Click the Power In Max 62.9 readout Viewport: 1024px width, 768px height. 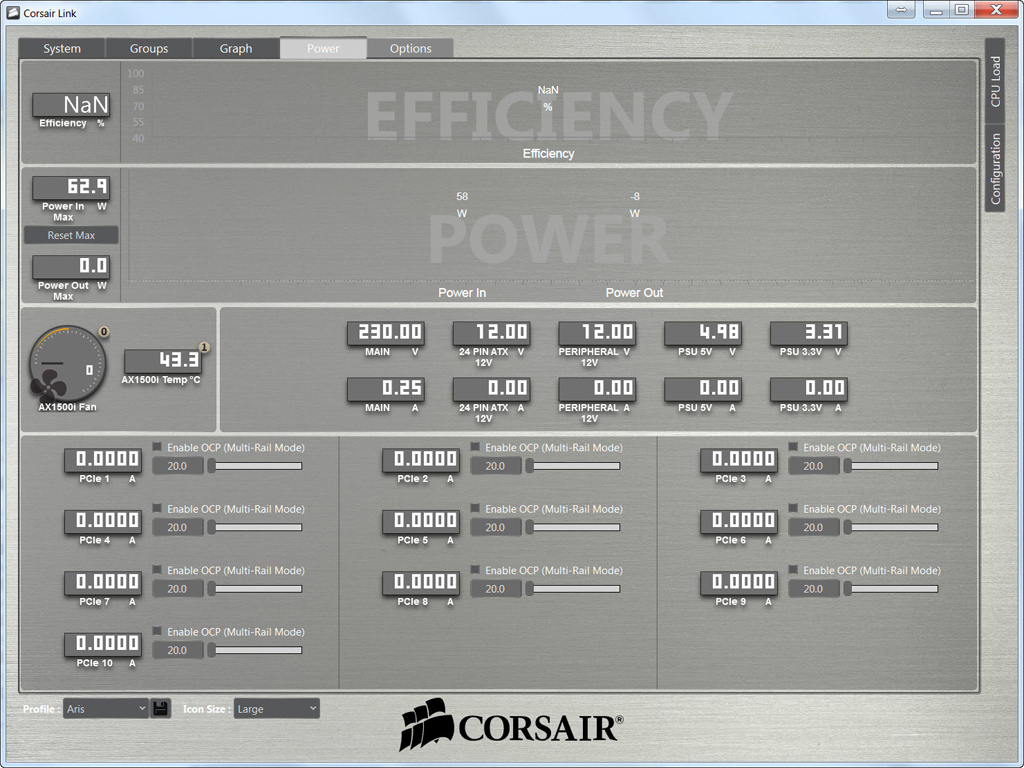click(71, 187)
